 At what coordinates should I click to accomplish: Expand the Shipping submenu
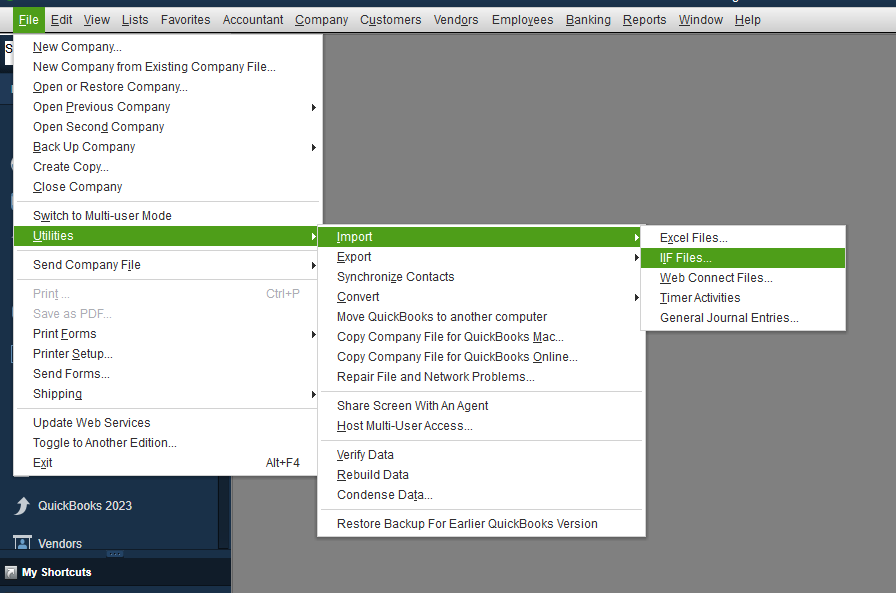click(x=166, y=394)
